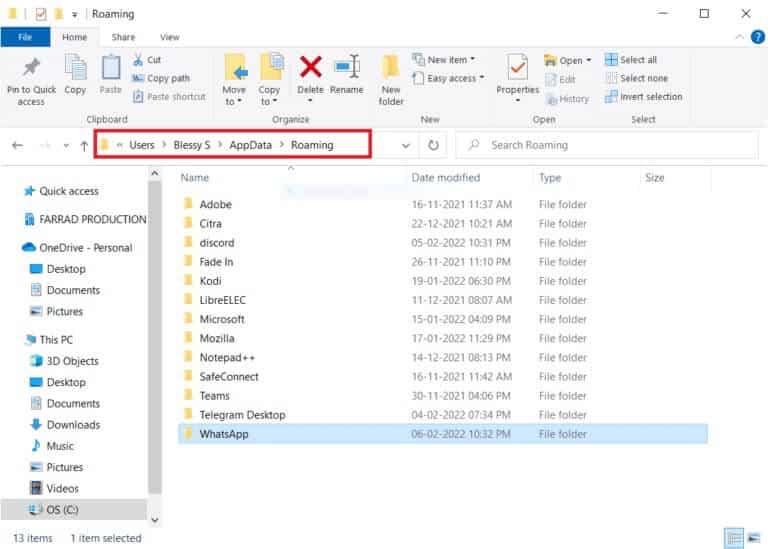Open This PC in the sidebar
This screenshot has height=549, width=768.
49,340
